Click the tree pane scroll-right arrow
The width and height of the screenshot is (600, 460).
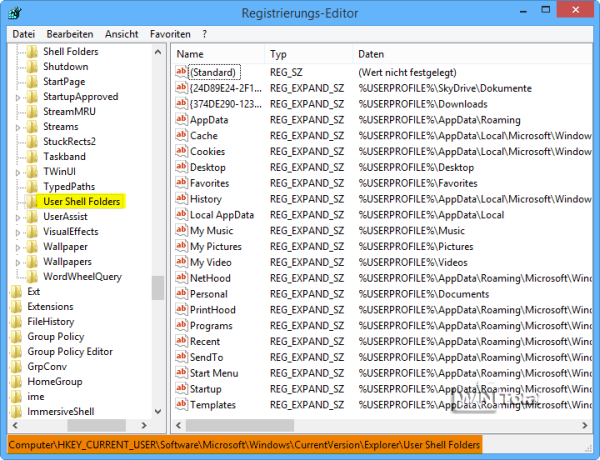click(x=144, y=425)
